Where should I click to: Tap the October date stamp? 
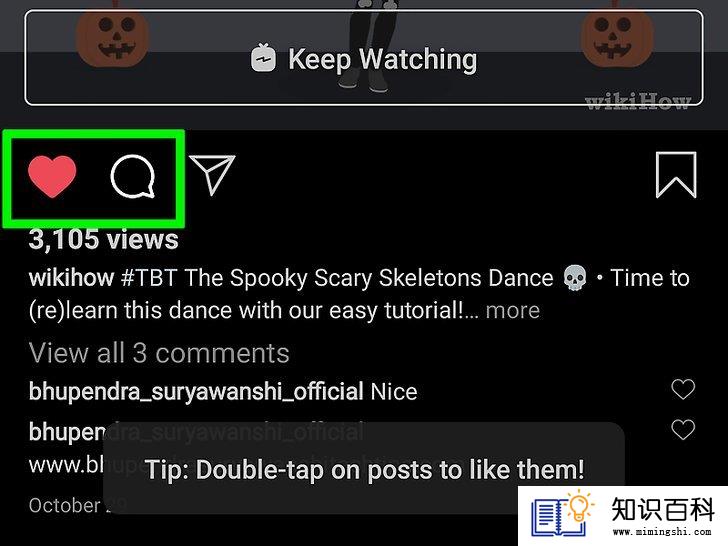coord(77,505)
